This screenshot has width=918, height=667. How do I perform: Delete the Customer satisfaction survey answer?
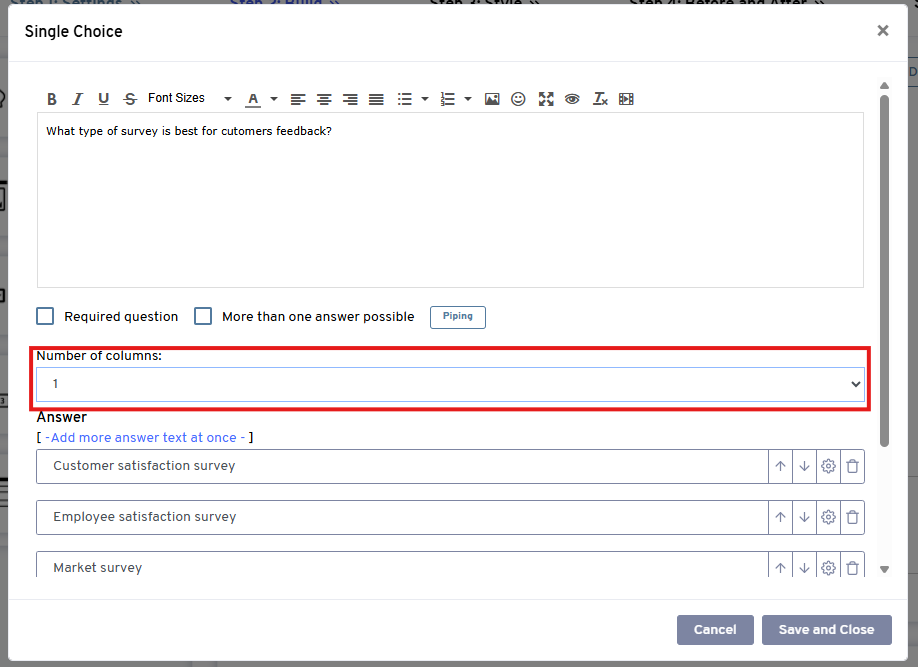tap(852, 466)
